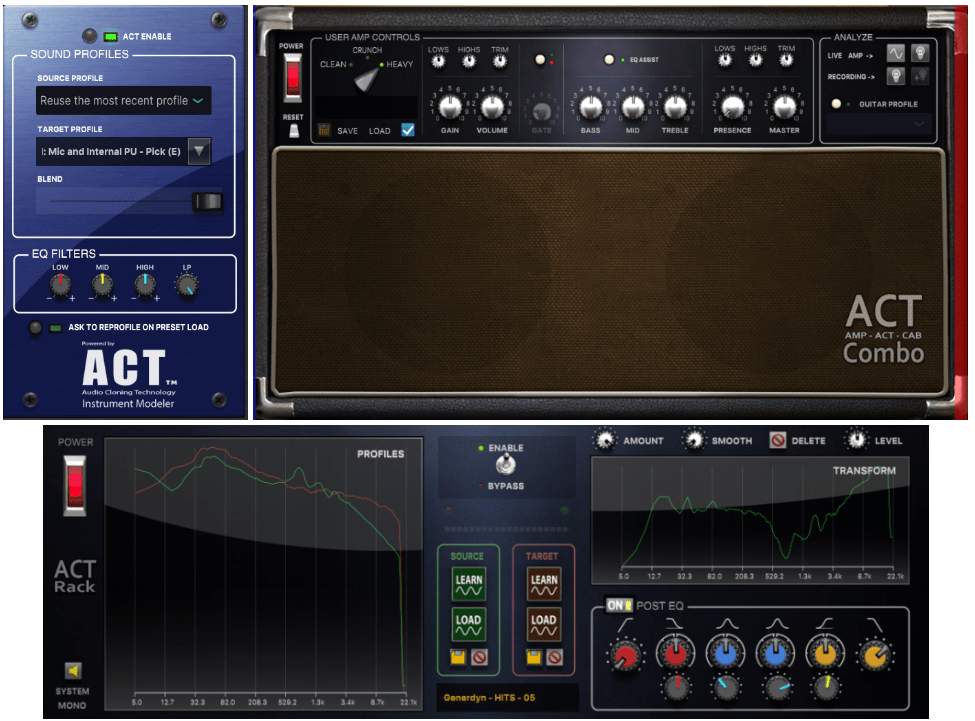The image size is (975, 721).
Task: Click the Generdyn - HITS - 05 preset field
Action: [x=508, y=696]
